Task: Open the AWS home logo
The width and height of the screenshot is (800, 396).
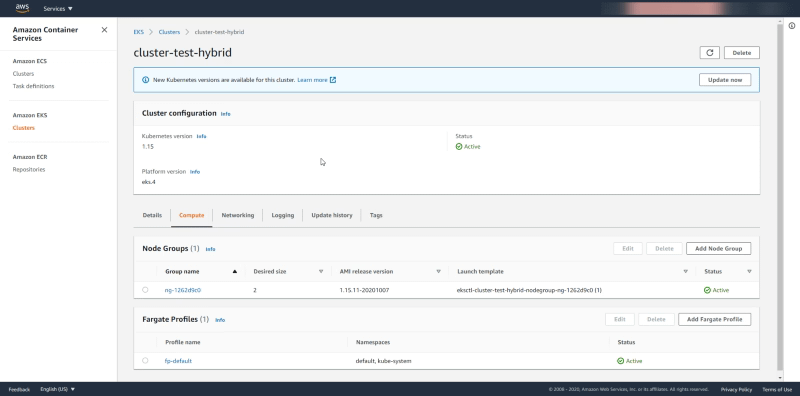Action: [x=22, y=8]
